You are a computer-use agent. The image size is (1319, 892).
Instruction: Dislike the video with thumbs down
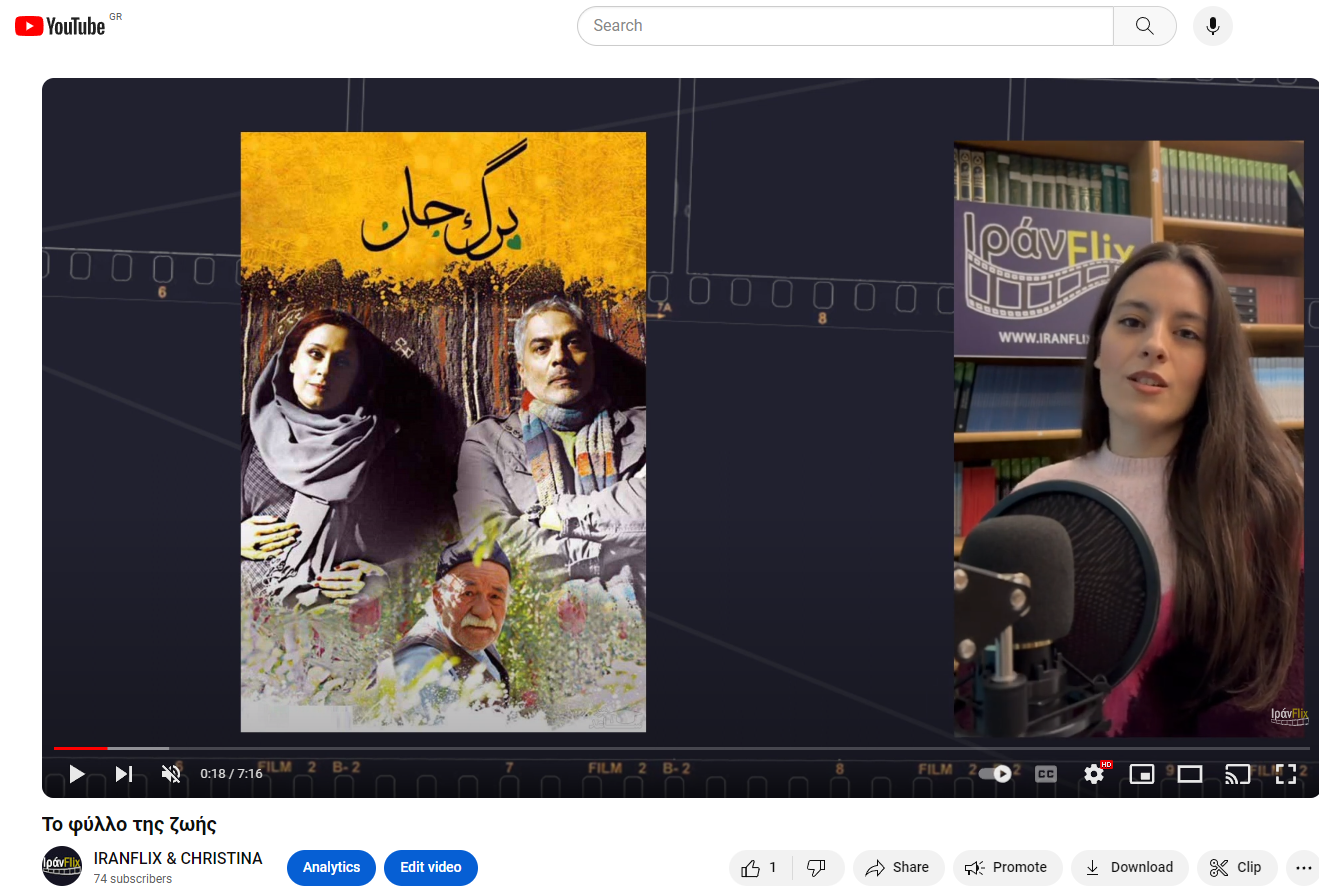tap(817, 867)
